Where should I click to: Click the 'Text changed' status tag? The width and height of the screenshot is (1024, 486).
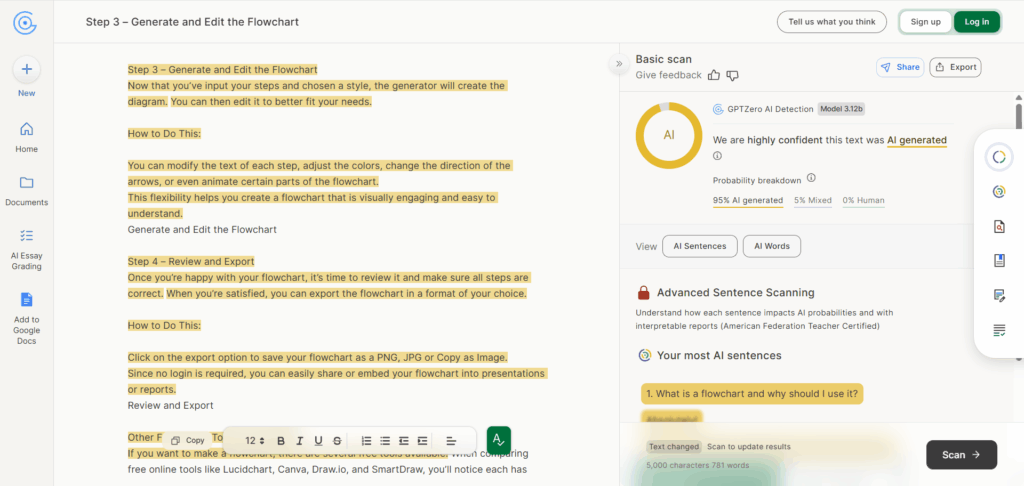(674, 447)
